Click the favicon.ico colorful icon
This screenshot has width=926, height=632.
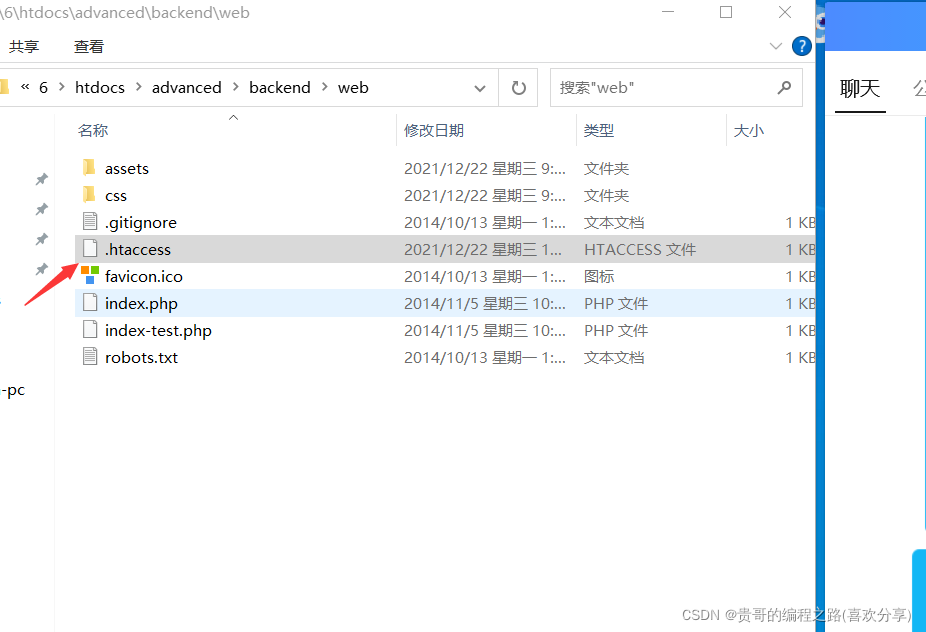90,275
